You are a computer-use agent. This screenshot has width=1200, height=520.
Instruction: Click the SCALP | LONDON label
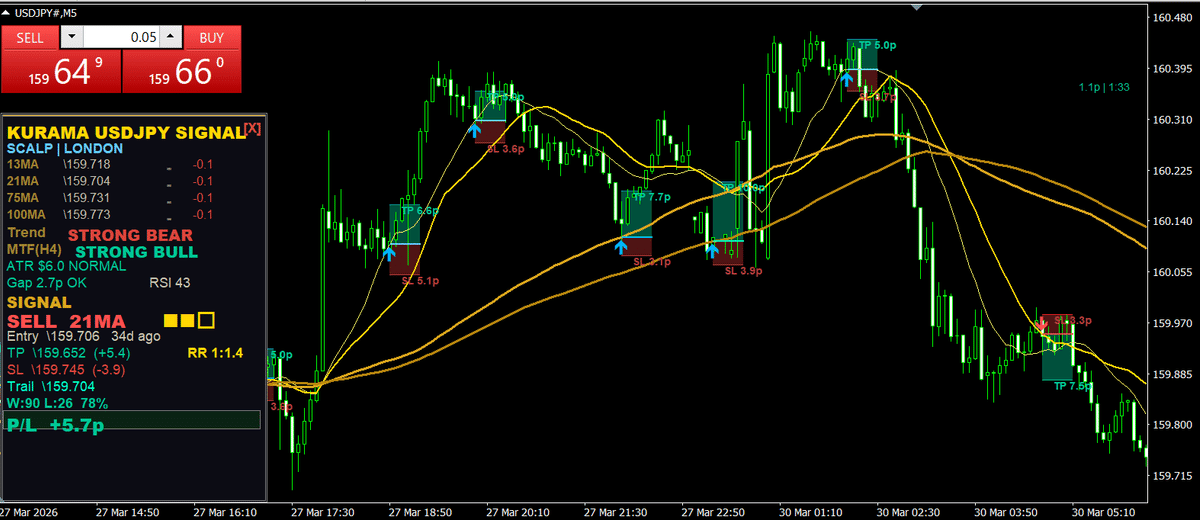coord(64,148)
